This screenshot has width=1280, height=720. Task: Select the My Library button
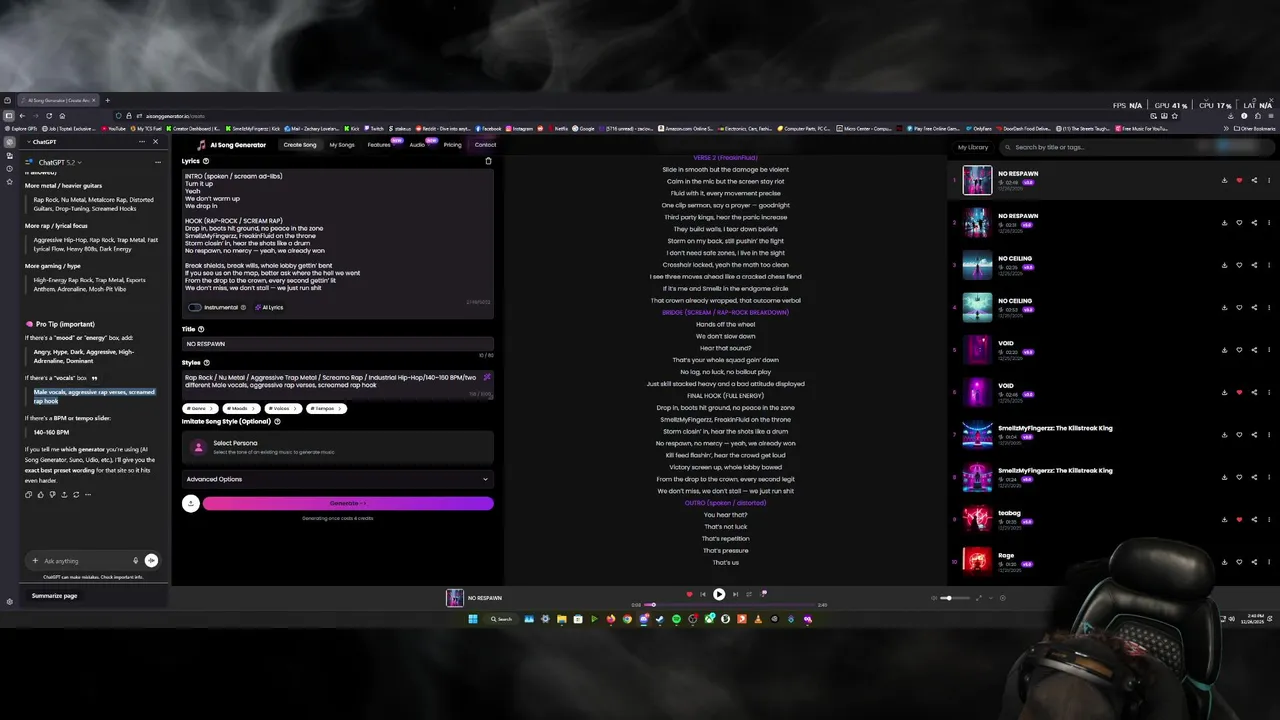973,147
